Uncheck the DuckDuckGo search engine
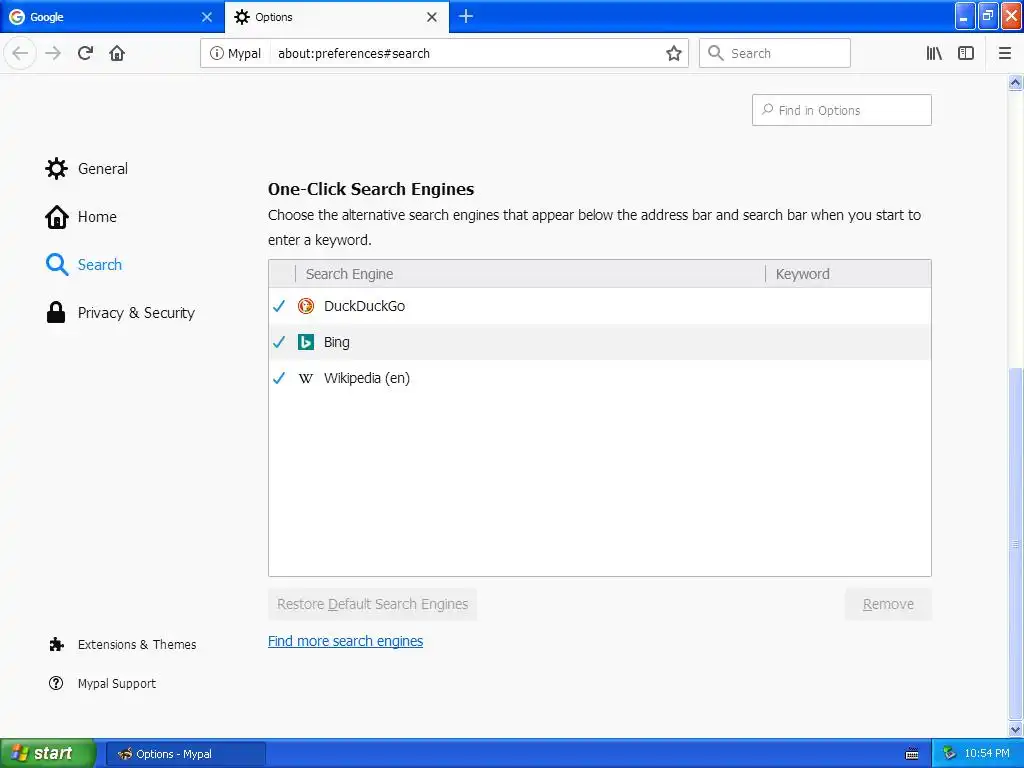This screenshot has width=1024, height=768. pyautogui.click(x=279, y=306)
